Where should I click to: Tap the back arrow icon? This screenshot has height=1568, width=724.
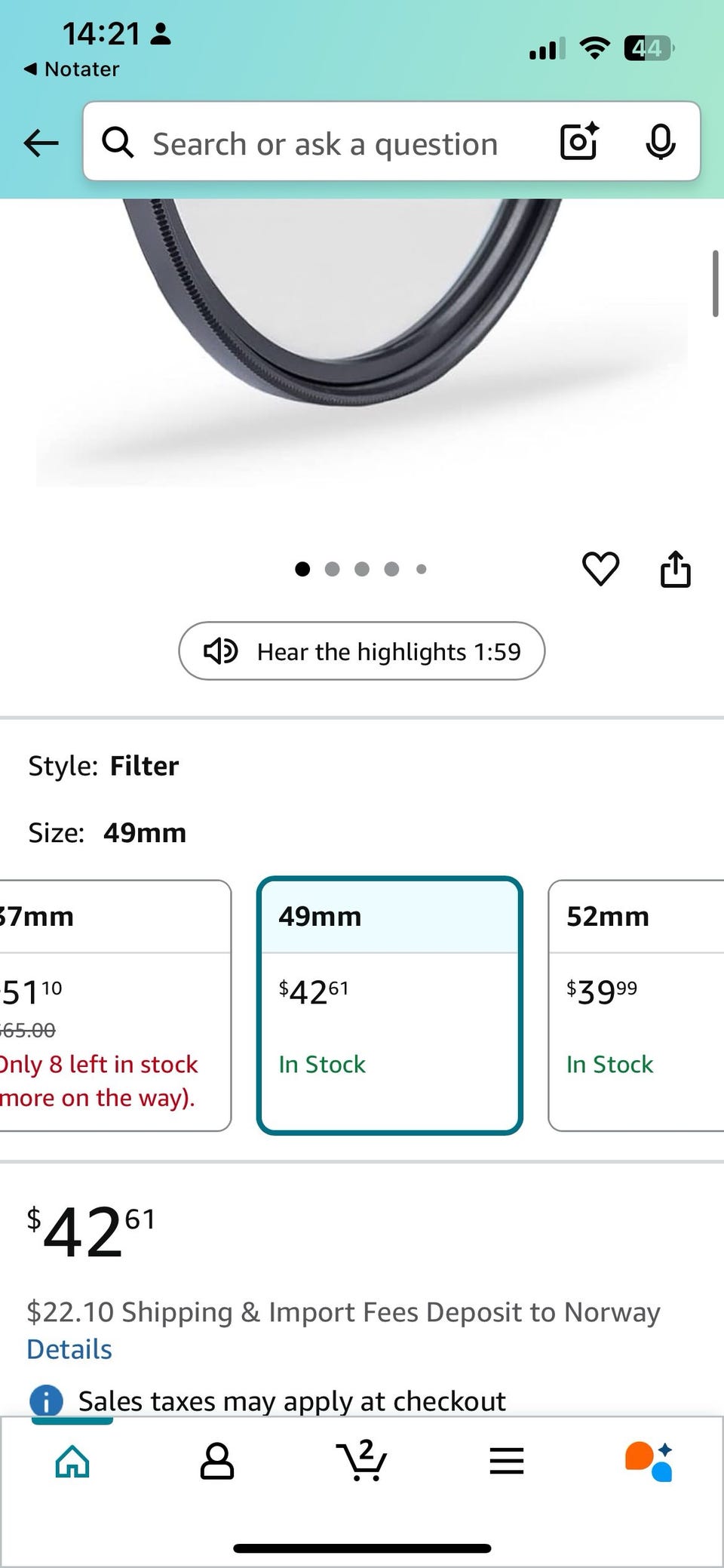click(41, 142)
